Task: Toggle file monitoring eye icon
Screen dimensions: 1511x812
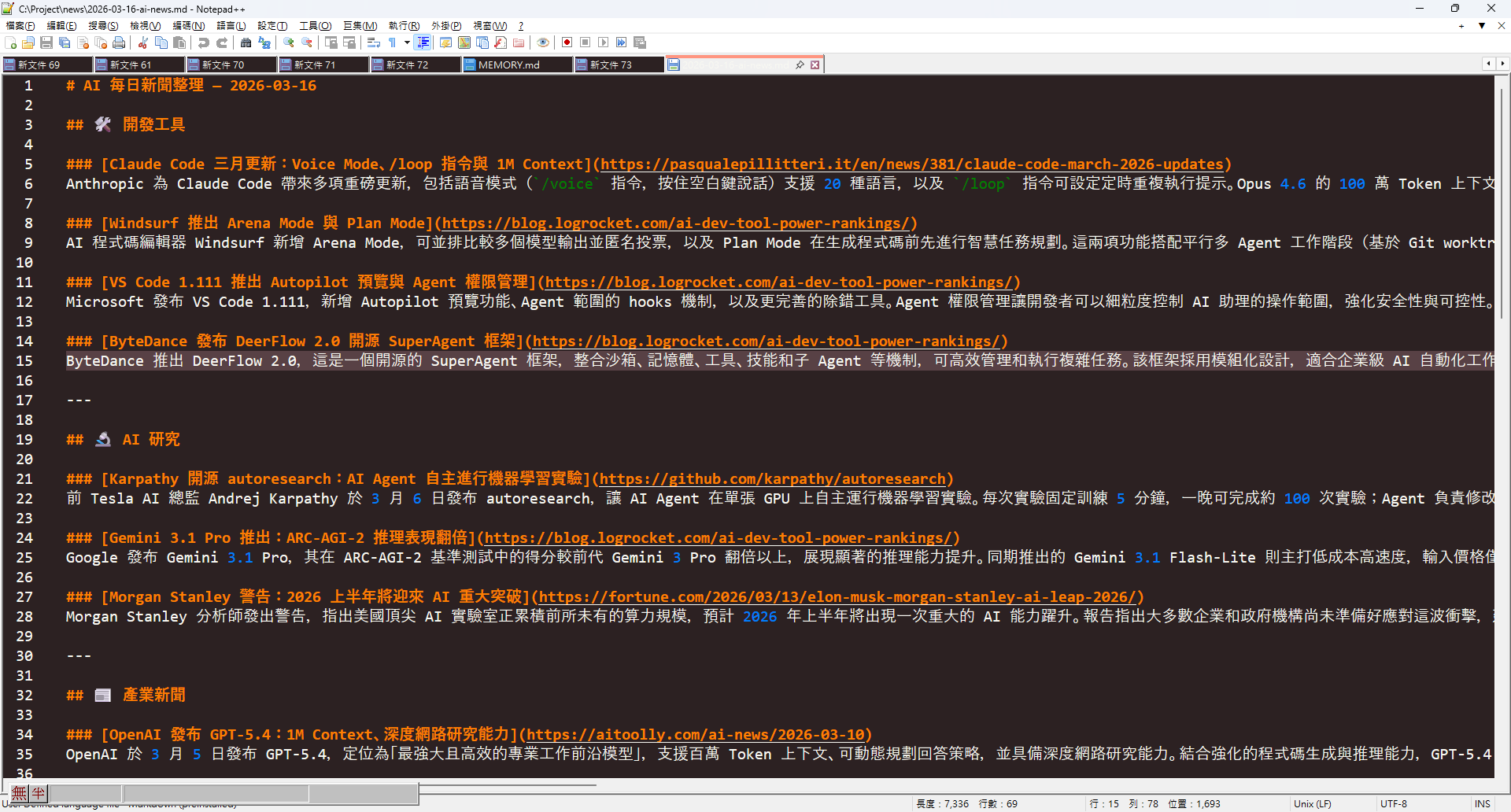Action: tap(543, 43)
